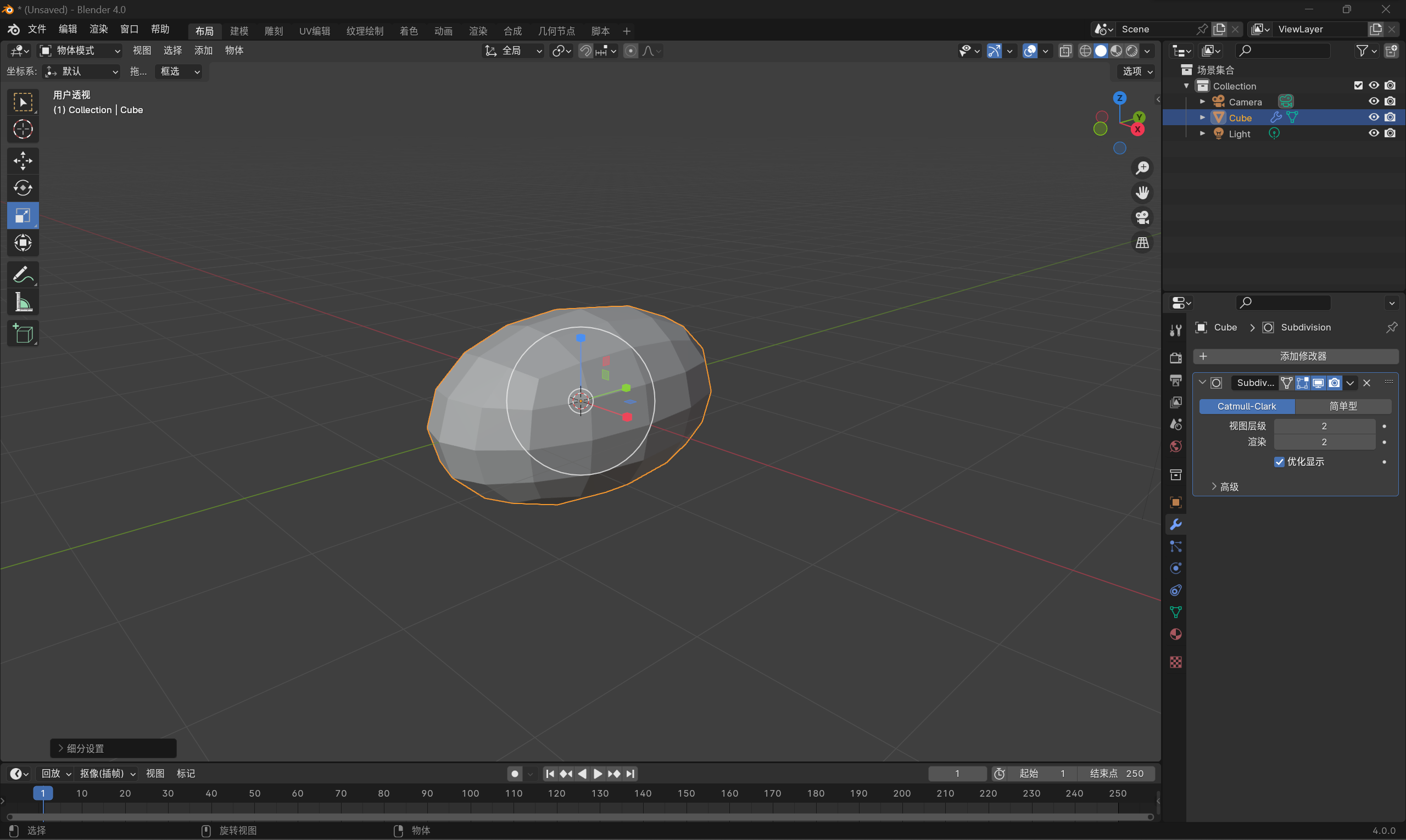The image size is (1406, 840).
Task: Open the Material properties tab
Action: 1175,635
